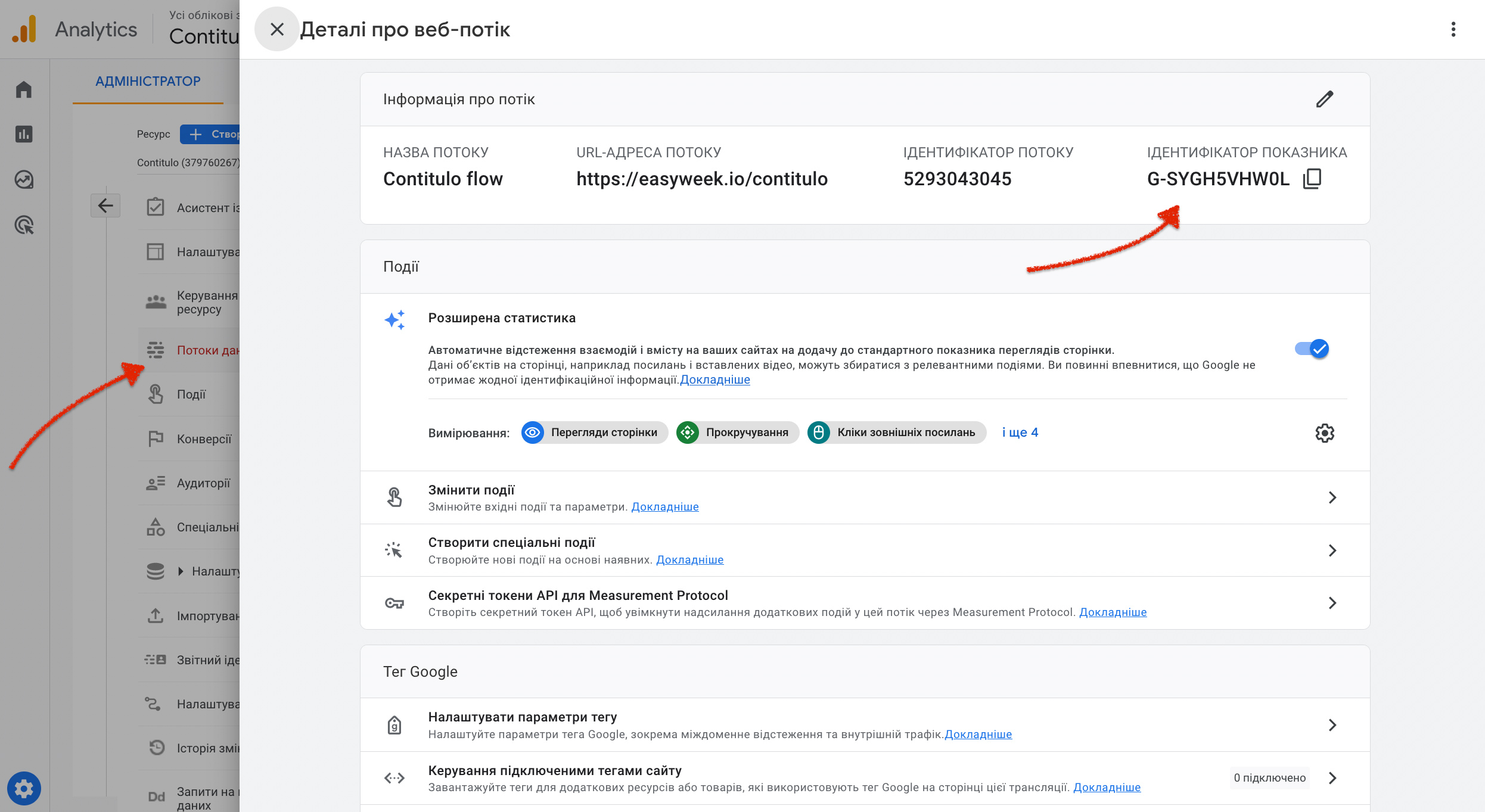
Task: Select the 'Кліки зовнішніх посилань' chip
Action: [x=896, y=433]
